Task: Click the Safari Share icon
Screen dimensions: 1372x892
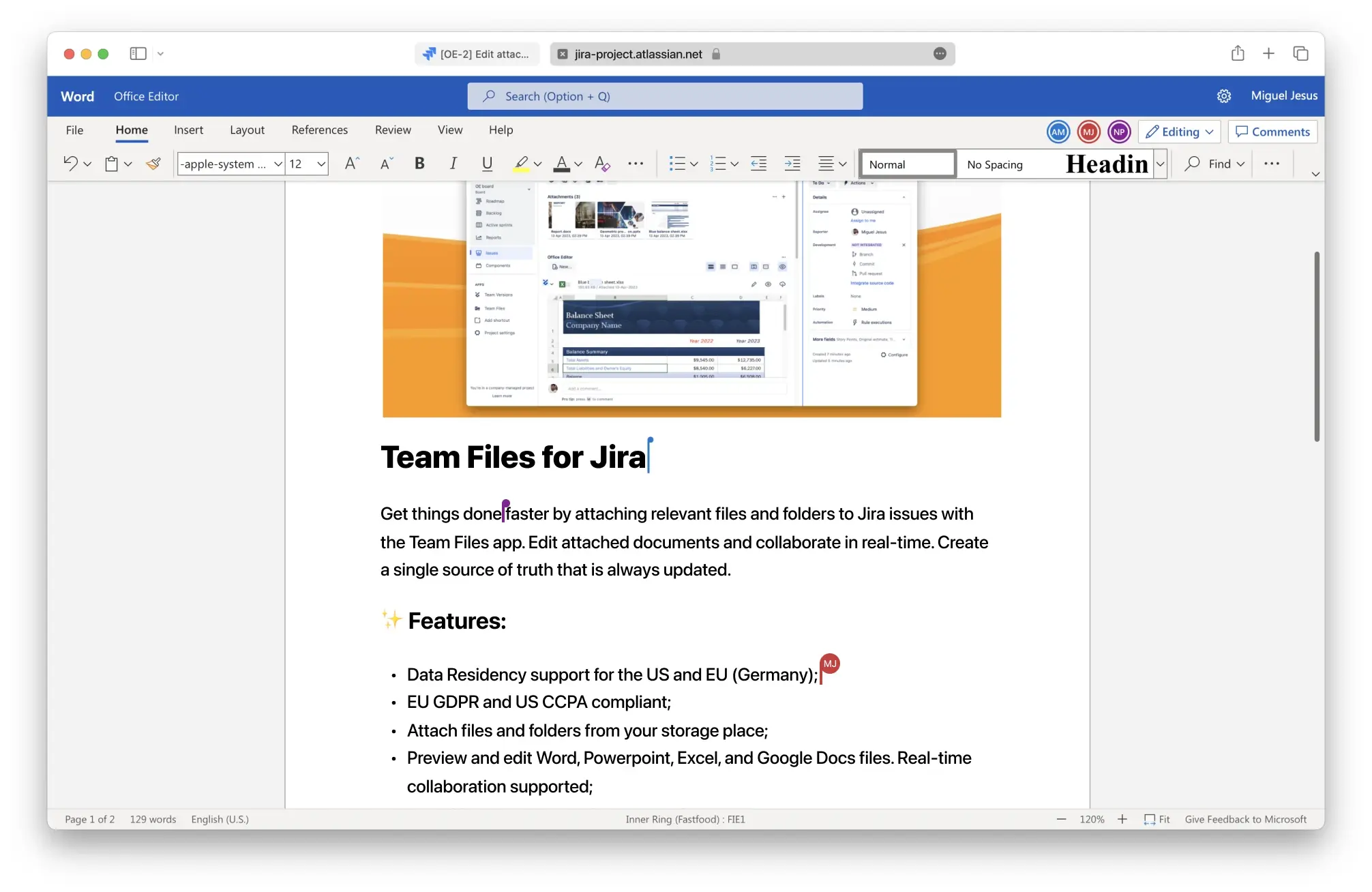Action: coord(1238,53)
